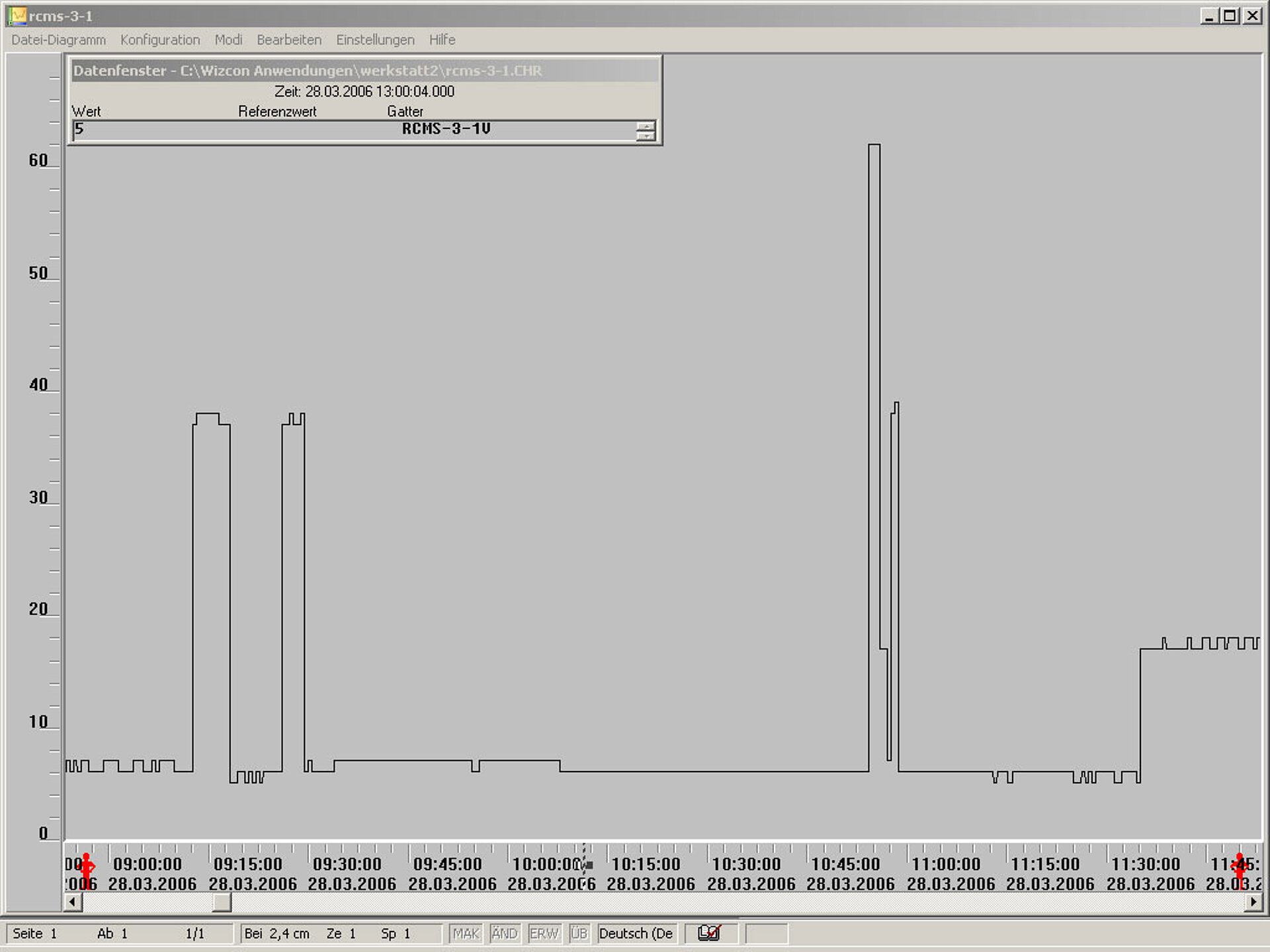Open the Einstellungen menu
Image resolution: width=1270 pixels, height=952 pixels.
[x=375, y=40]
